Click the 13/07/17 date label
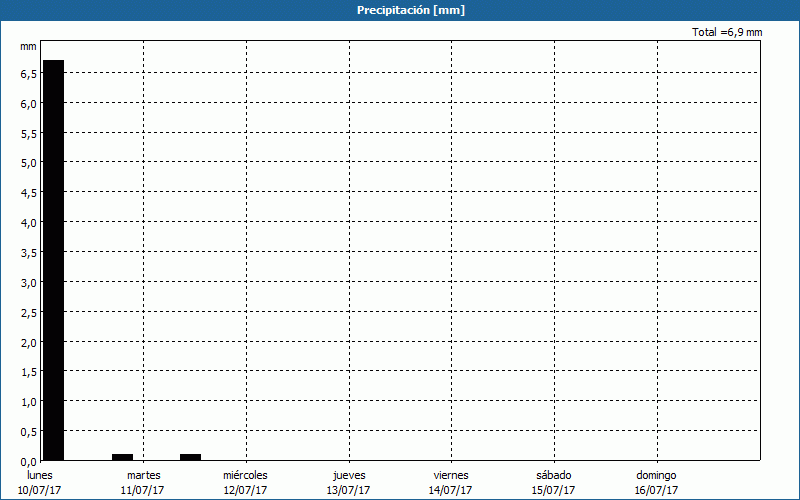The height and width of the screenshot is (500, 800). [349, 490]
